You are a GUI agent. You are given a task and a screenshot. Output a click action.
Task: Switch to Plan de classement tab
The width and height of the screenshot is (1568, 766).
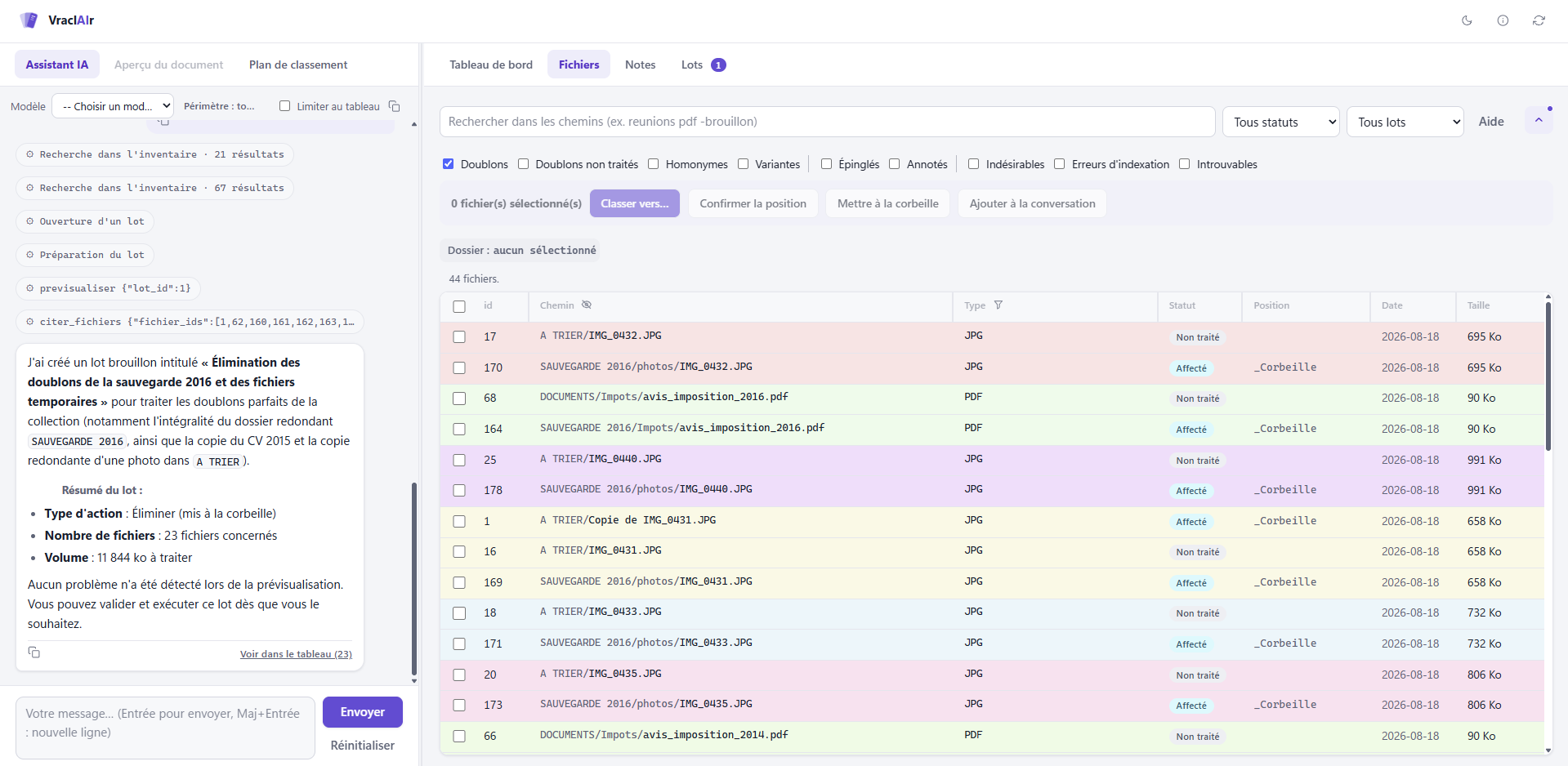click(x=298, y=65)
